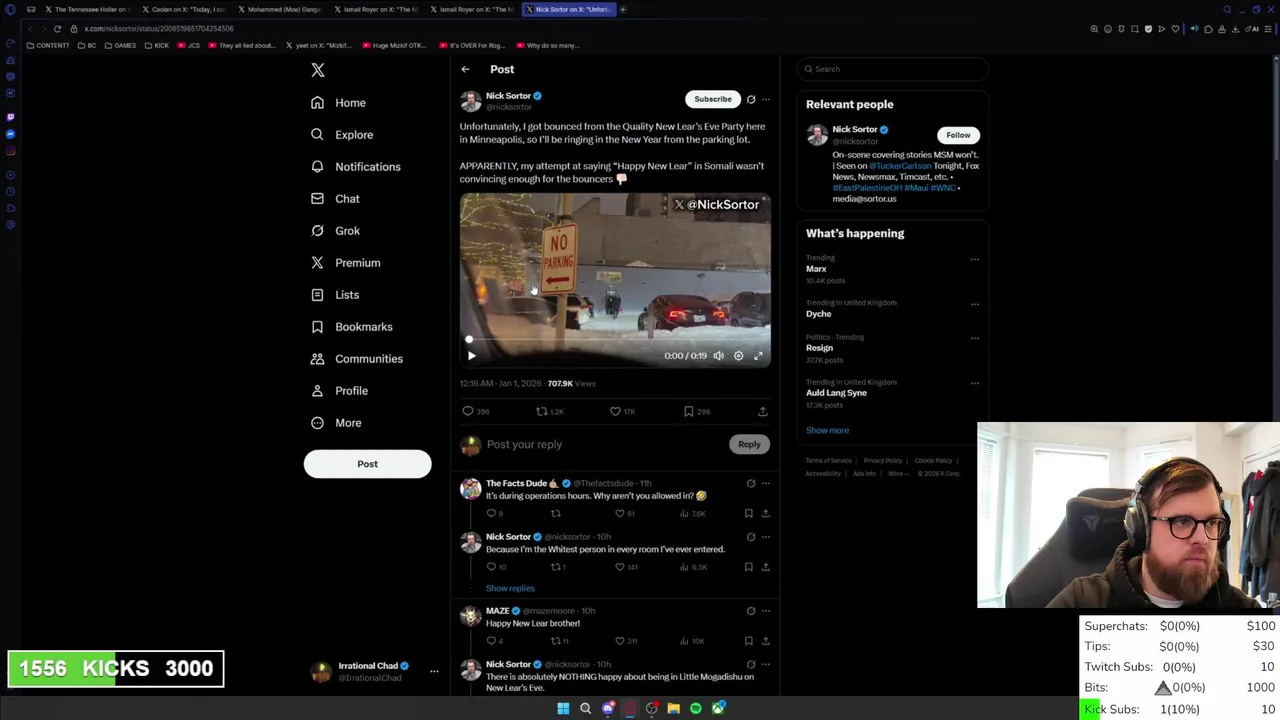Open Chat from the sidebar

click(335, 199)
